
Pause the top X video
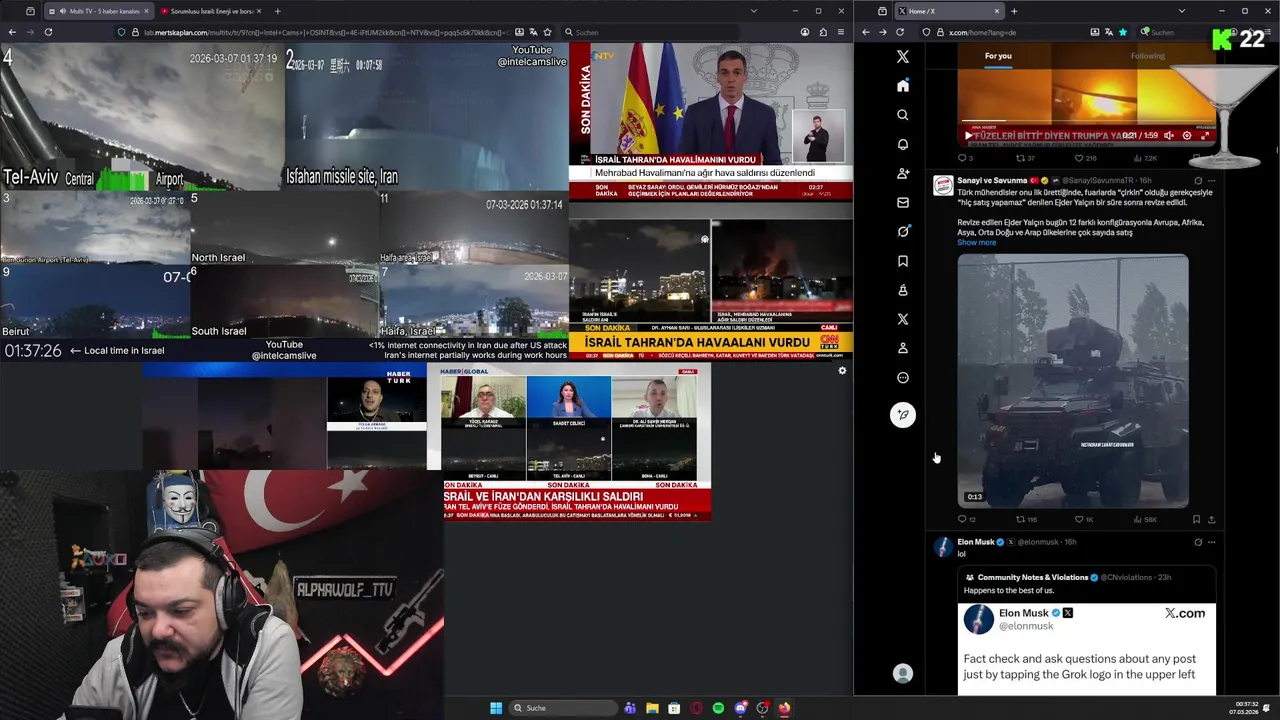967,135
